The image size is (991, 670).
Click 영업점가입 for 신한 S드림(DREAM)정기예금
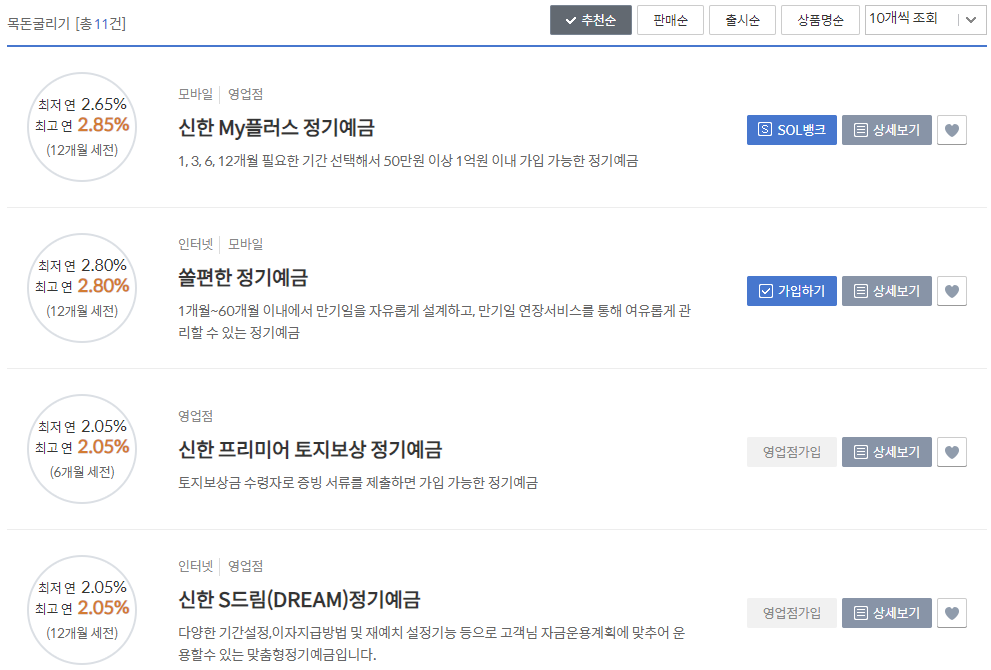792,613
